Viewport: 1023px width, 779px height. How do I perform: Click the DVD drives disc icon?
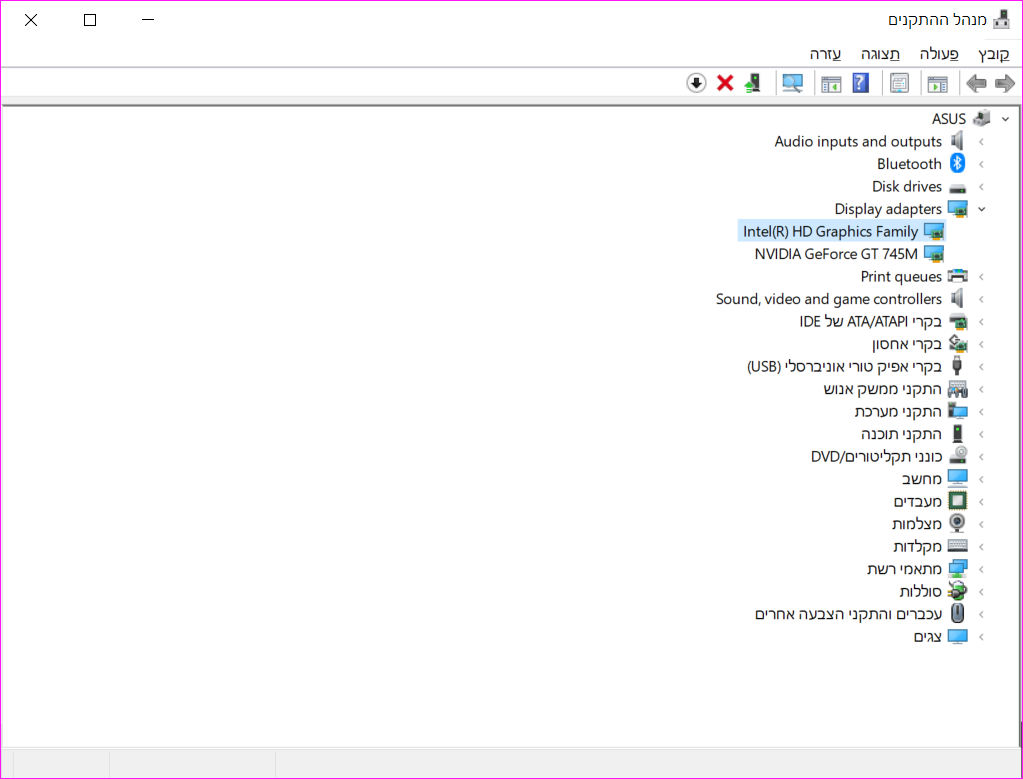tap(957, 455)
